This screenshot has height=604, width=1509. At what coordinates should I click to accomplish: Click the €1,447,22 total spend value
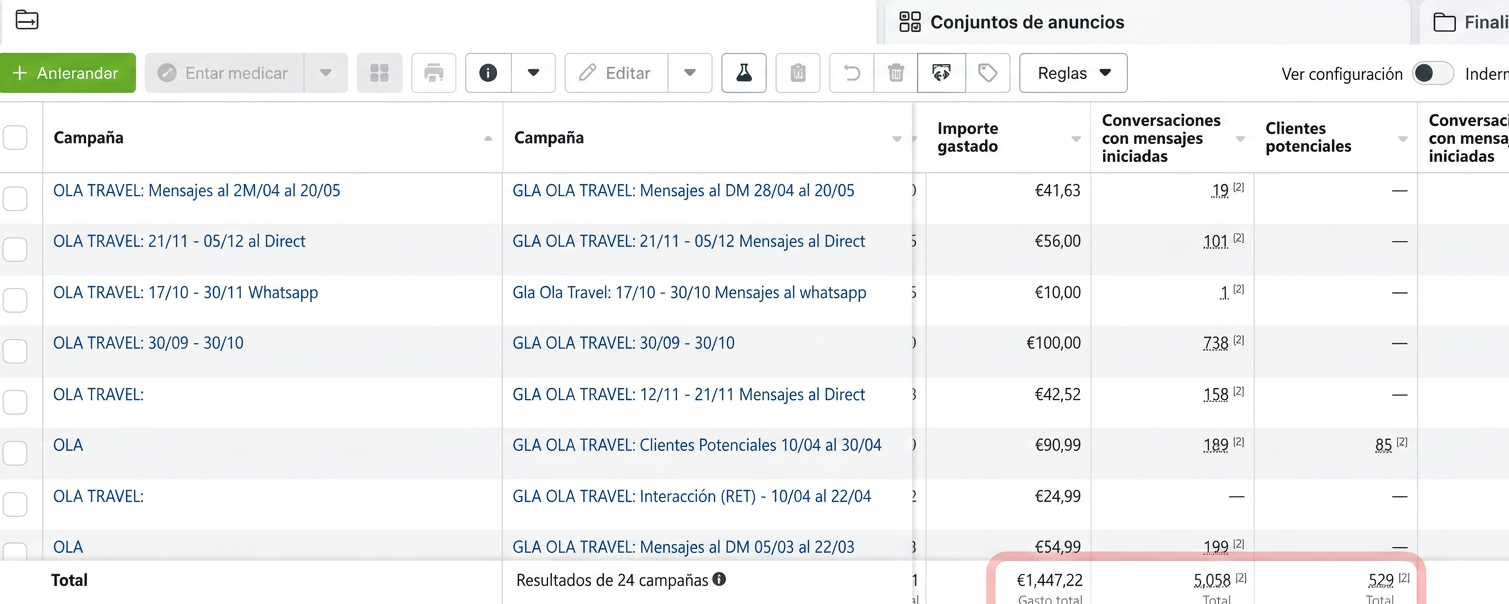tap(1050, 580)
